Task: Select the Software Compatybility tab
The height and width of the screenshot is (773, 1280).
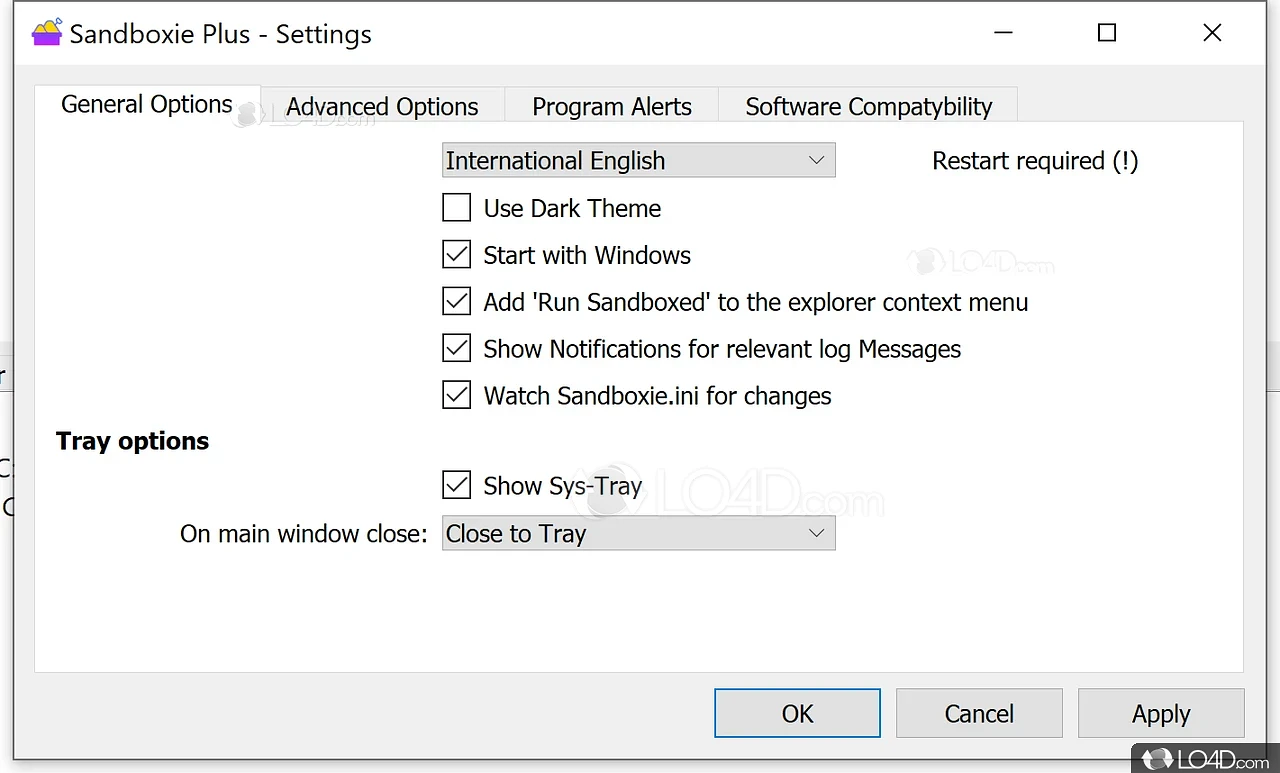Action: click(868, 106)
